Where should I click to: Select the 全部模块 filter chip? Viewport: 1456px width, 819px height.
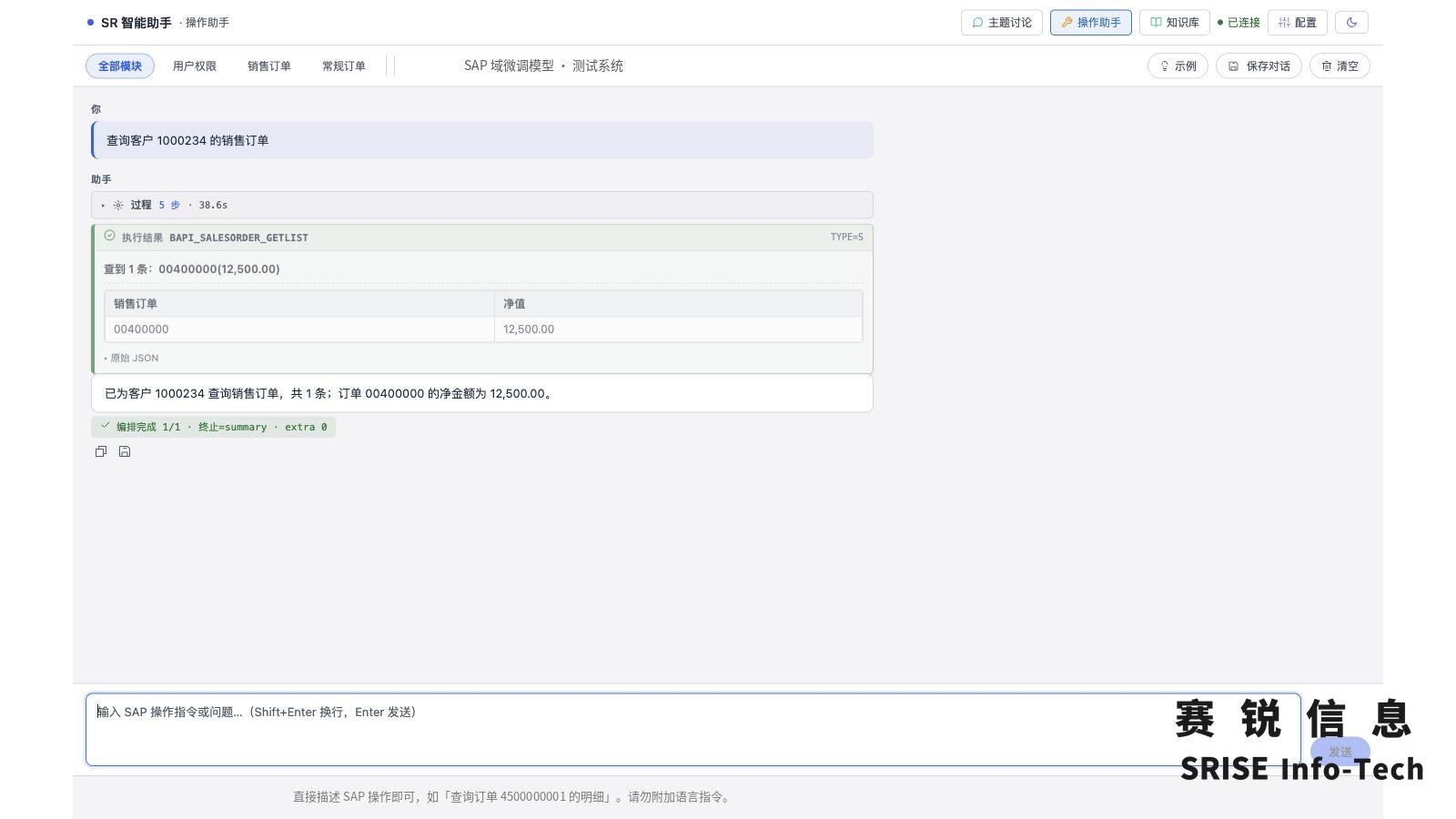120,66
